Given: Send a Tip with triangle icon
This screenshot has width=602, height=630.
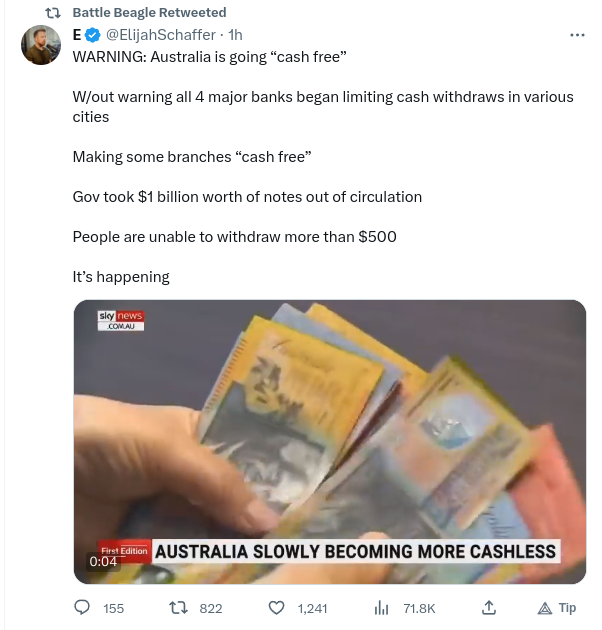Looking at the screenshot, I should pos(557,608).
